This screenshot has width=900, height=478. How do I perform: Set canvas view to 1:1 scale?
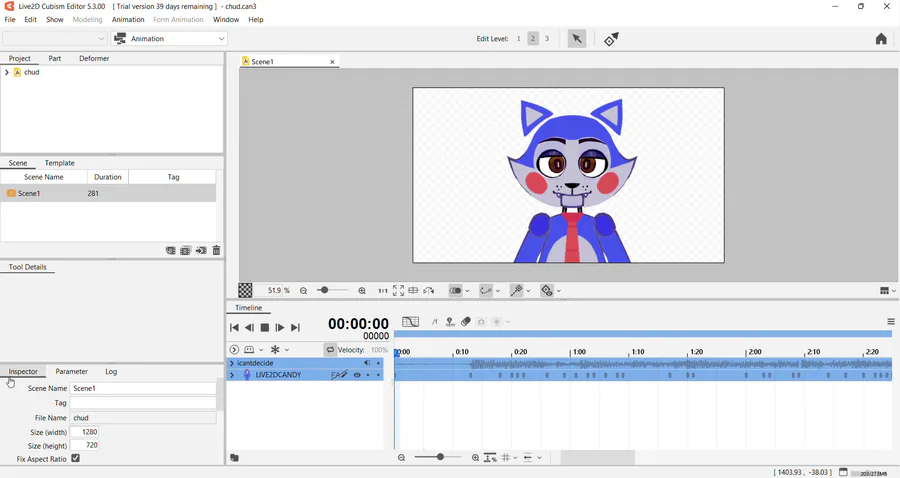click(383, 291)
